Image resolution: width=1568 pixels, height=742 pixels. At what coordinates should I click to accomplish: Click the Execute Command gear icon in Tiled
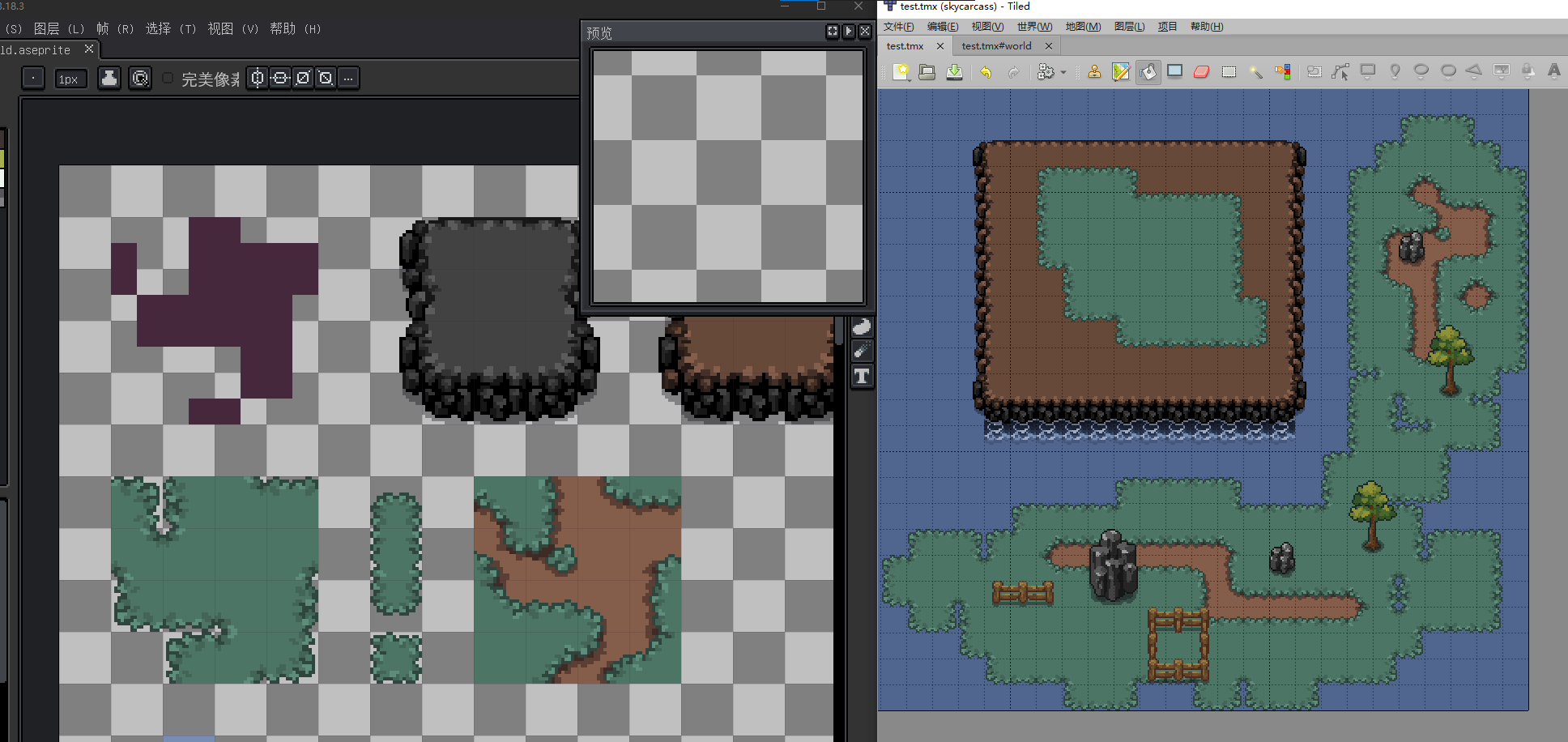1046,72
